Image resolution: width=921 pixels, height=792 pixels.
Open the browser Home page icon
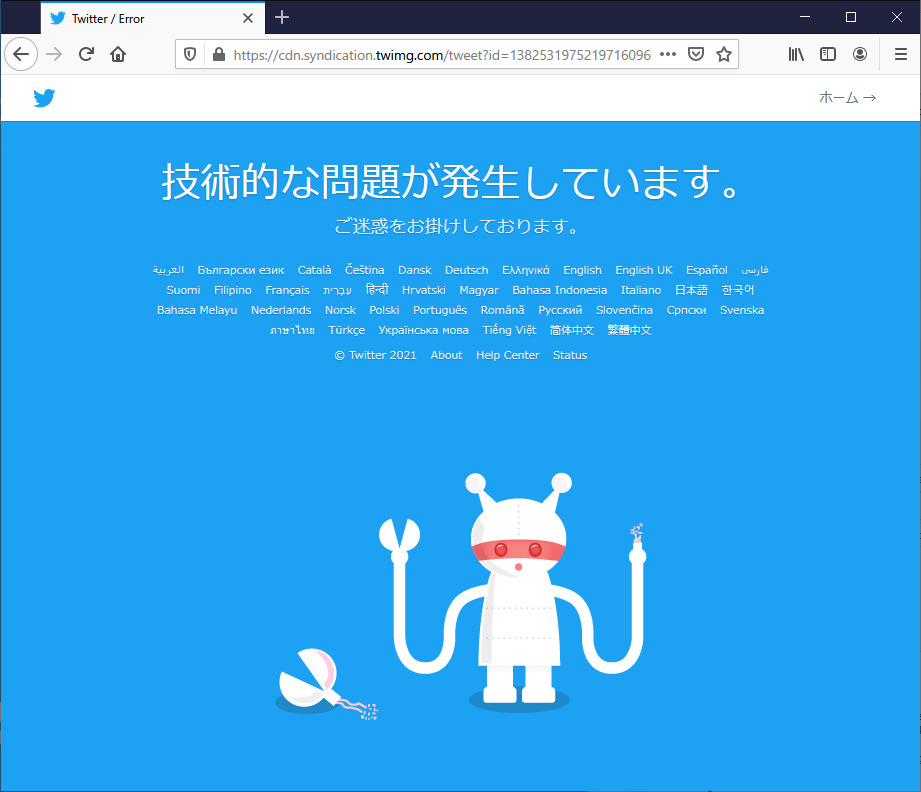(x=118, y=55)
